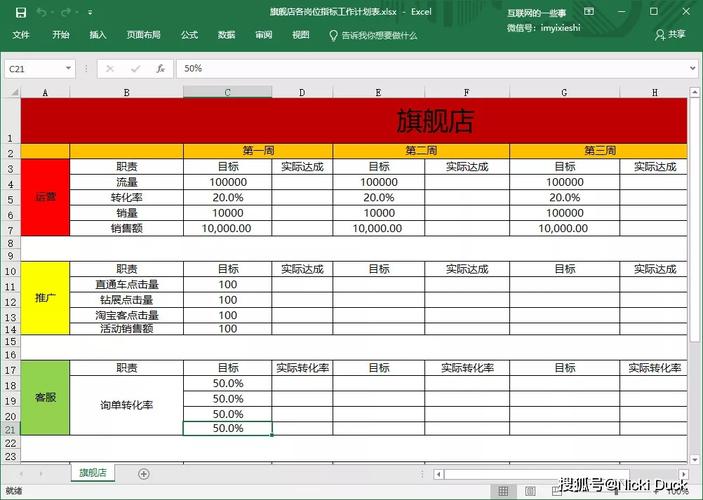Click the red 运营 cell

(x=45, y=197)
